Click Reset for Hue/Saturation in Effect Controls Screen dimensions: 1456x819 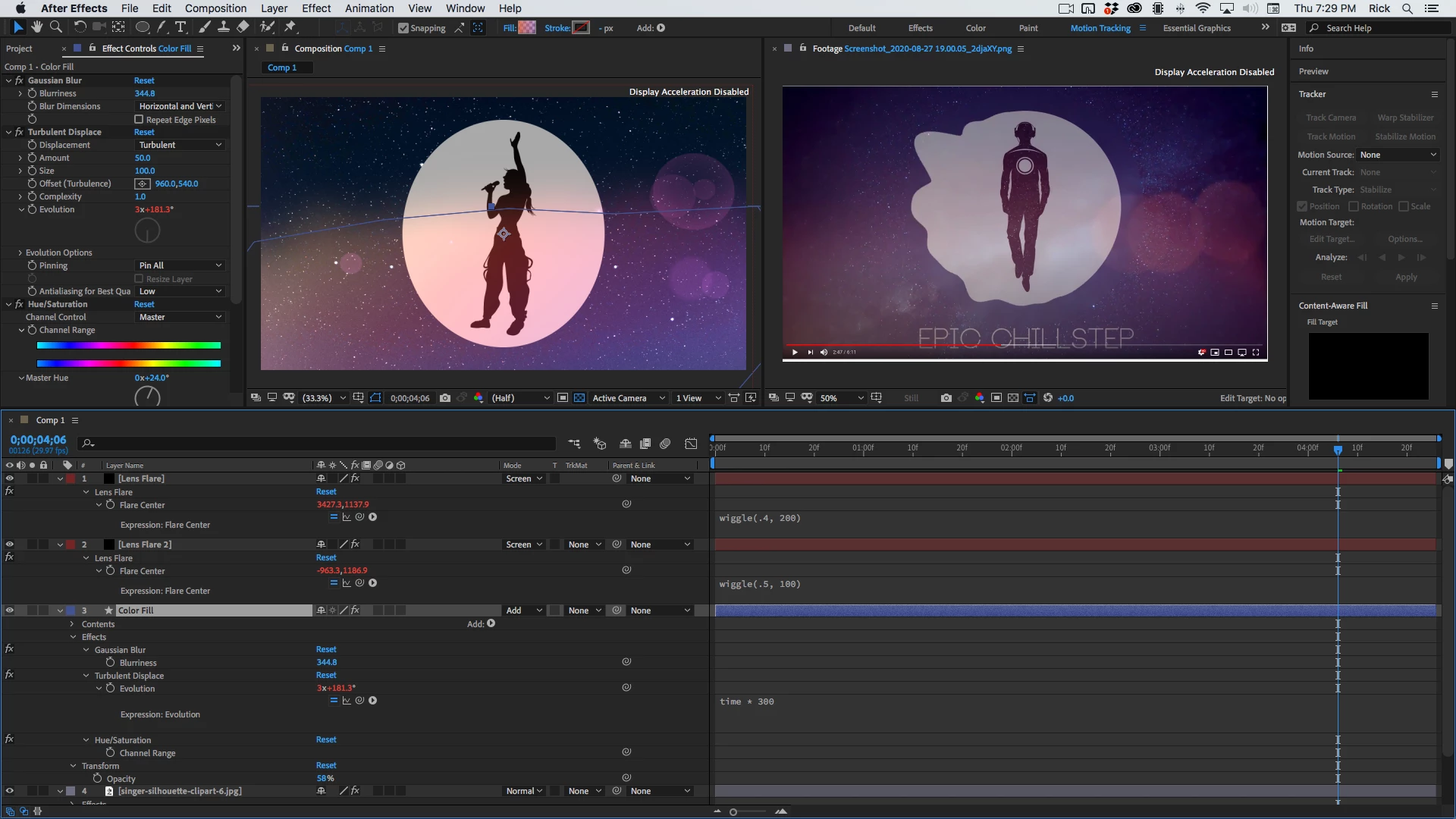(x=144, y=304)
